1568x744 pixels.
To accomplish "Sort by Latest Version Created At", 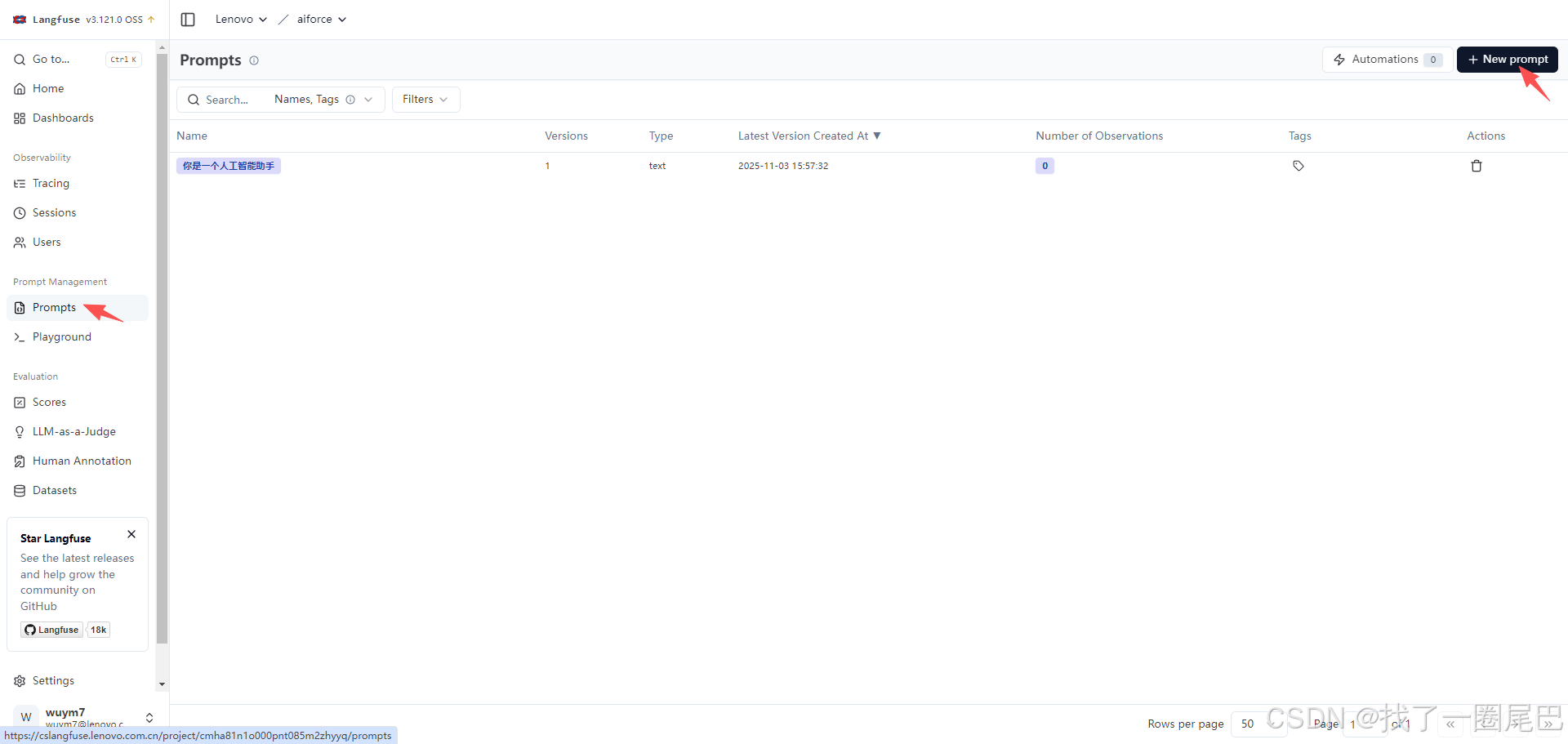I will click(809, 136).
